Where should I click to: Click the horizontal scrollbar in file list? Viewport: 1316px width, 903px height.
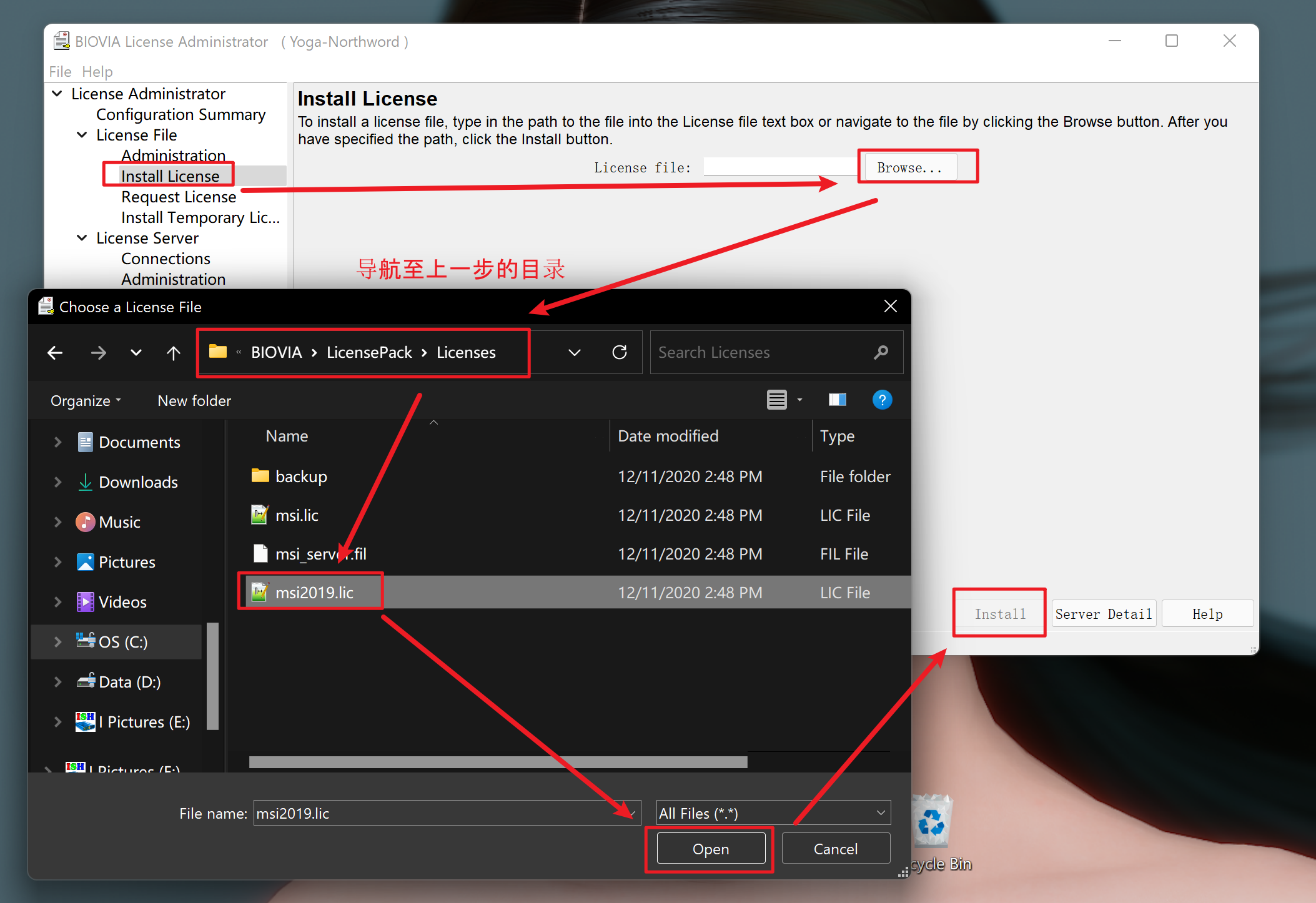pyautogui.click(x=498, y=762)
